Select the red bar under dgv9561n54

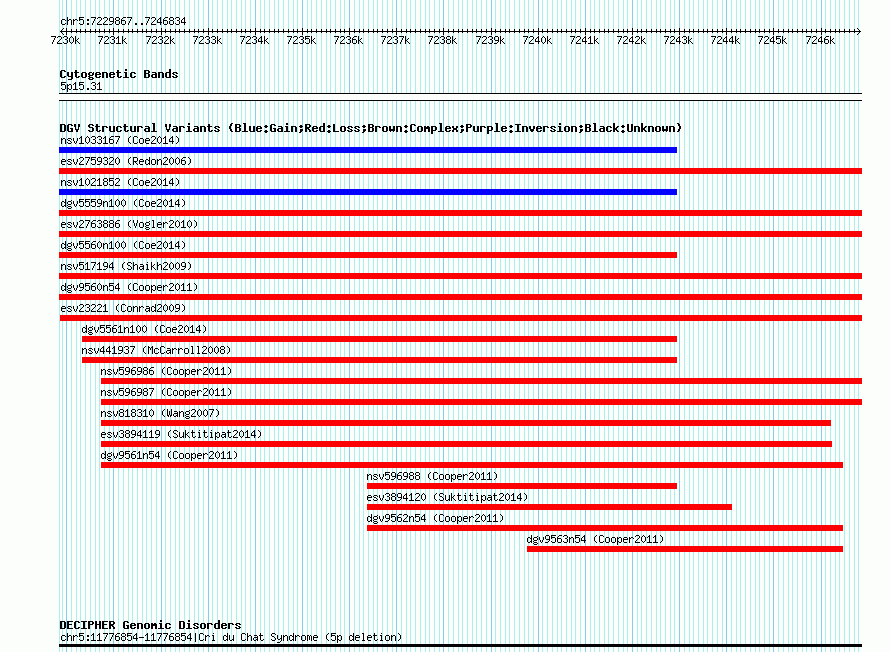pos(472,465)
